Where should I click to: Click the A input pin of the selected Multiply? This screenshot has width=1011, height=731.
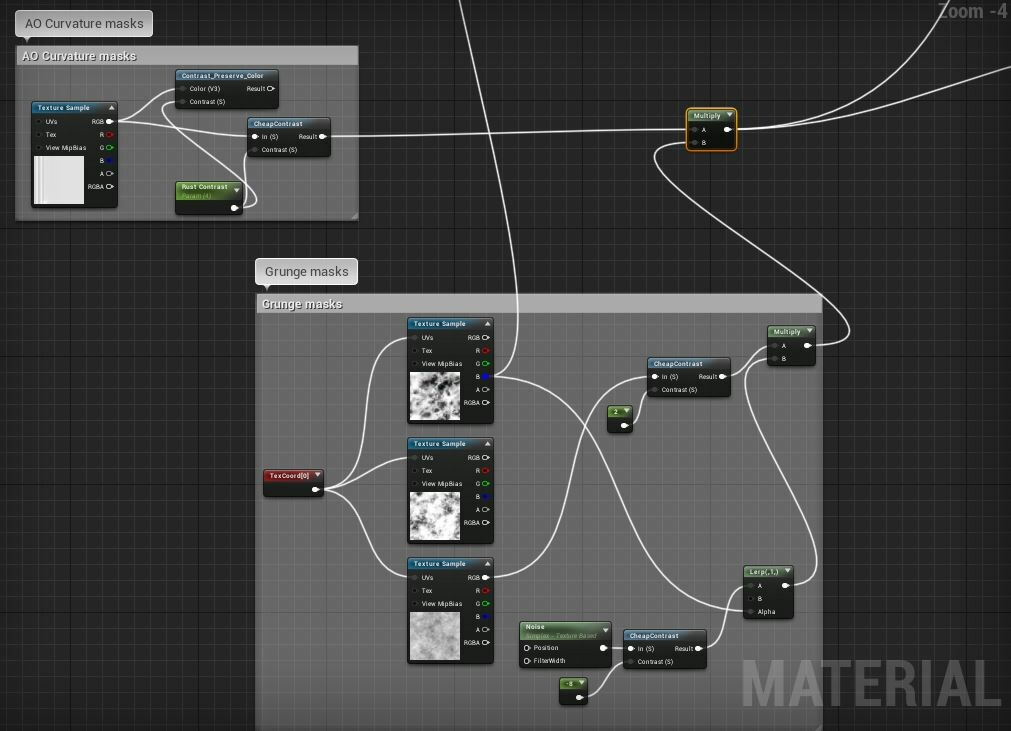tap(694, 130)
